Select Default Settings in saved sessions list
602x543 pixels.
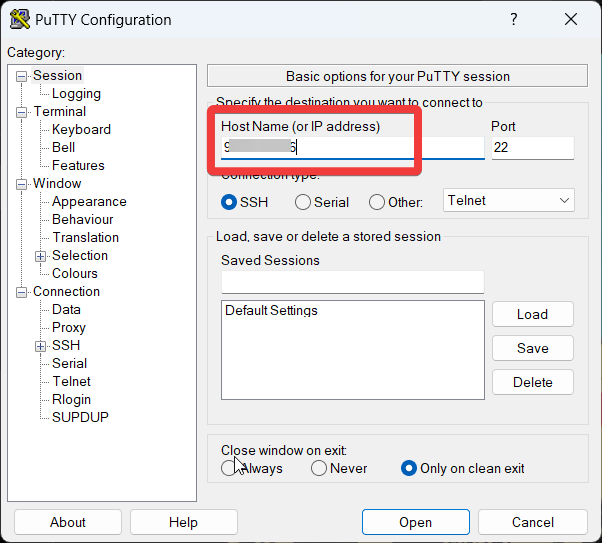(271, 311)
